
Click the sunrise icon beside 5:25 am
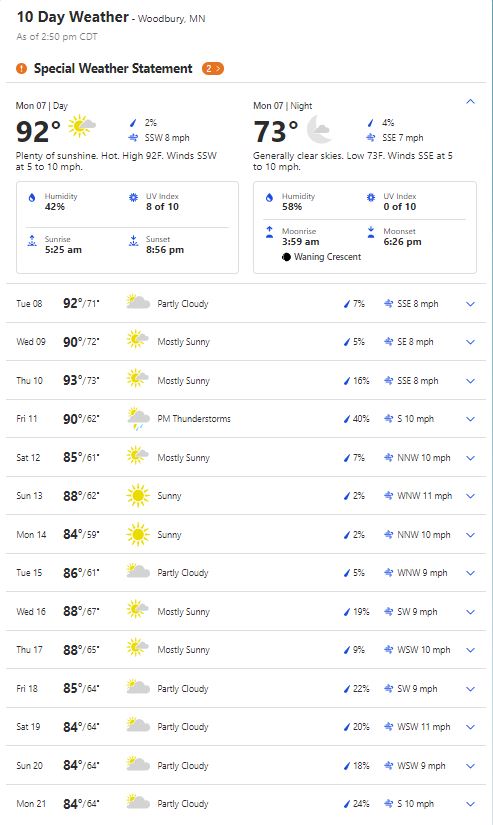[32, 241]
